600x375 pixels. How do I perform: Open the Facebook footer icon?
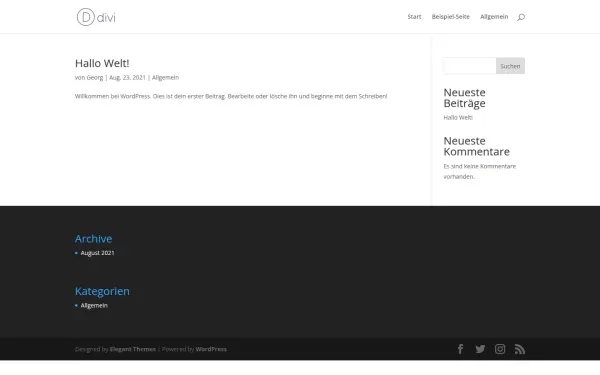click(460, 349)
